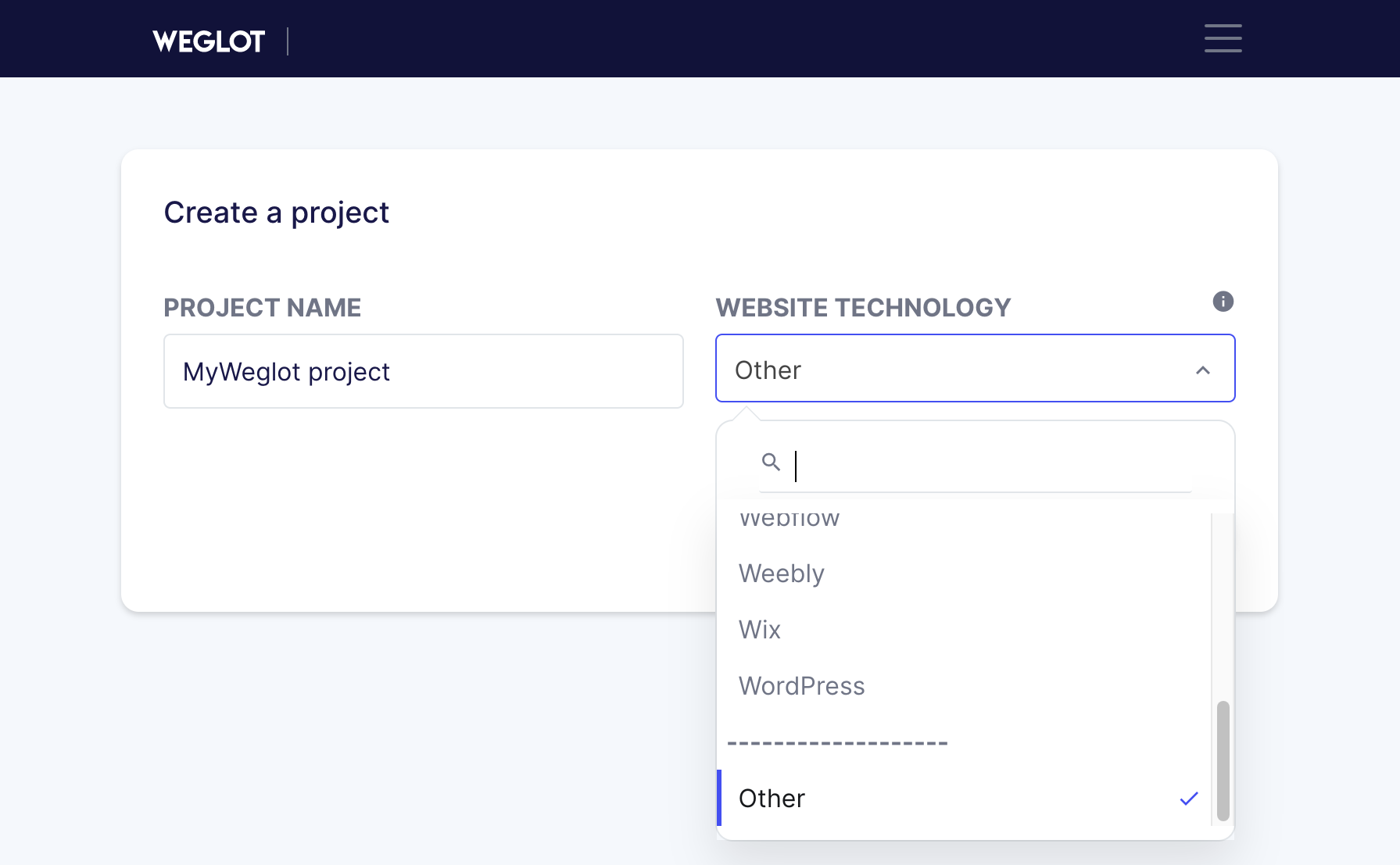Click the WEBSITE TECHNOLOGY label
Image resolution: width=1400 pixels, height=865 pixels.
[863, 308]
